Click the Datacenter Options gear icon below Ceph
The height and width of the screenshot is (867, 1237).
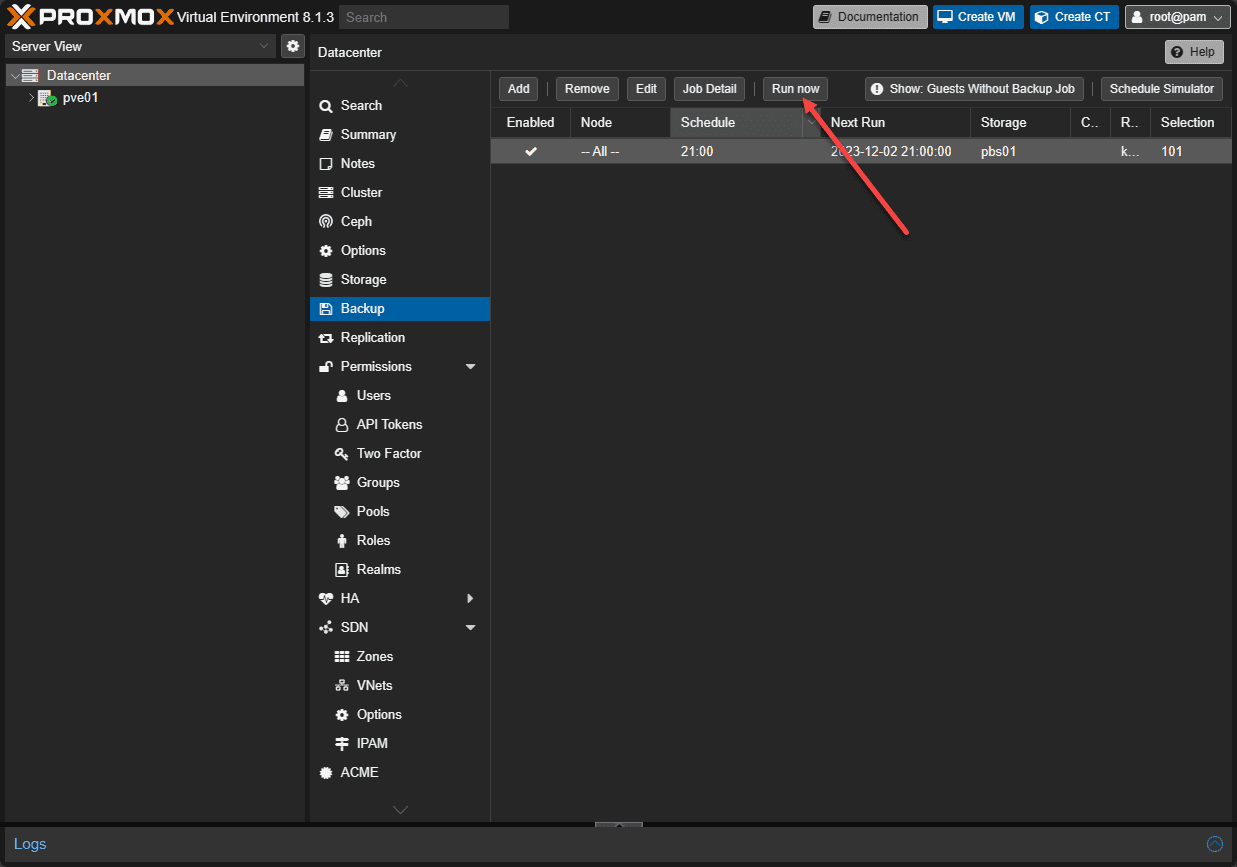[x=326, y=251]
